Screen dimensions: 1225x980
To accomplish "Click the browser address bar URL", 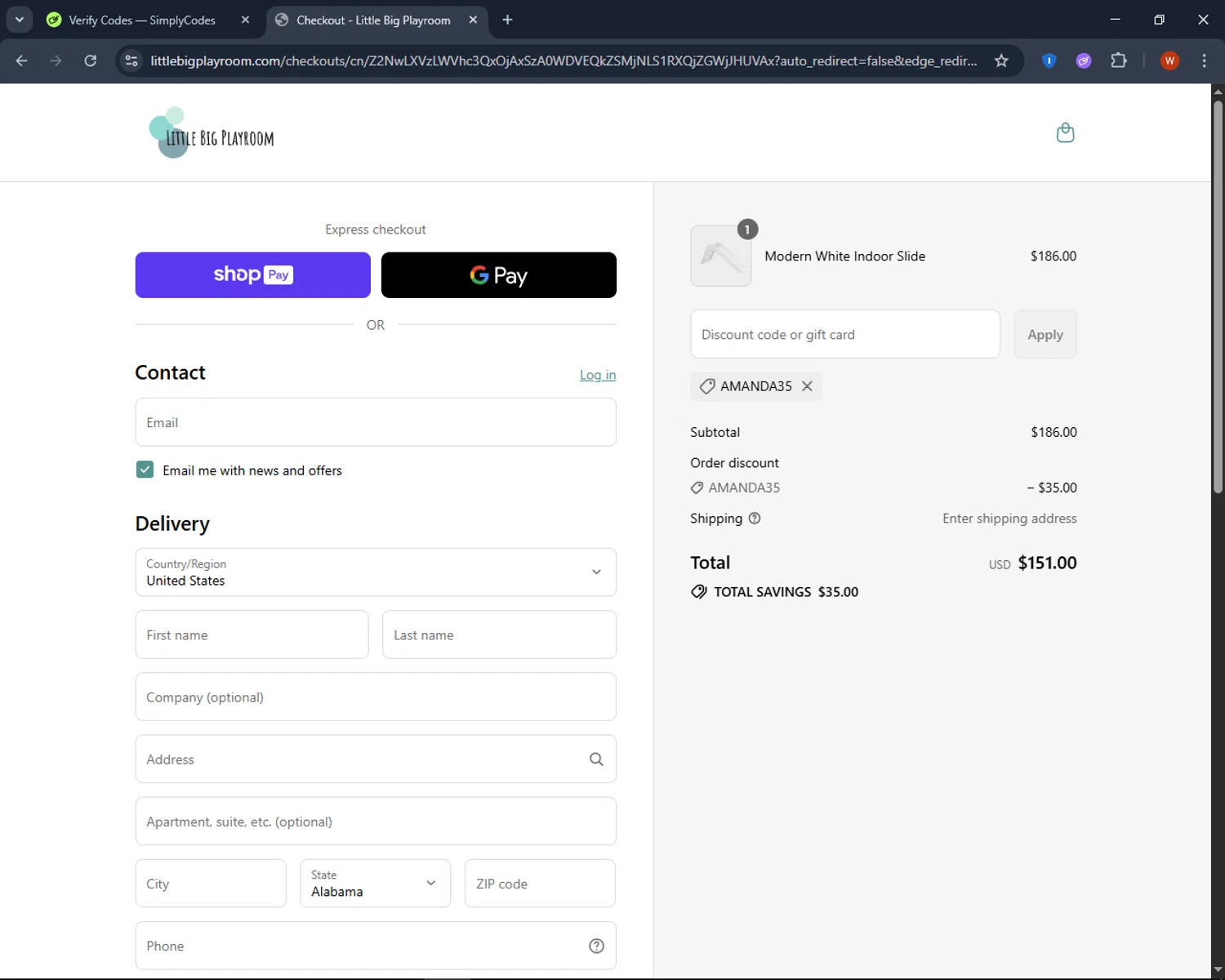I will tap(563, 60).
